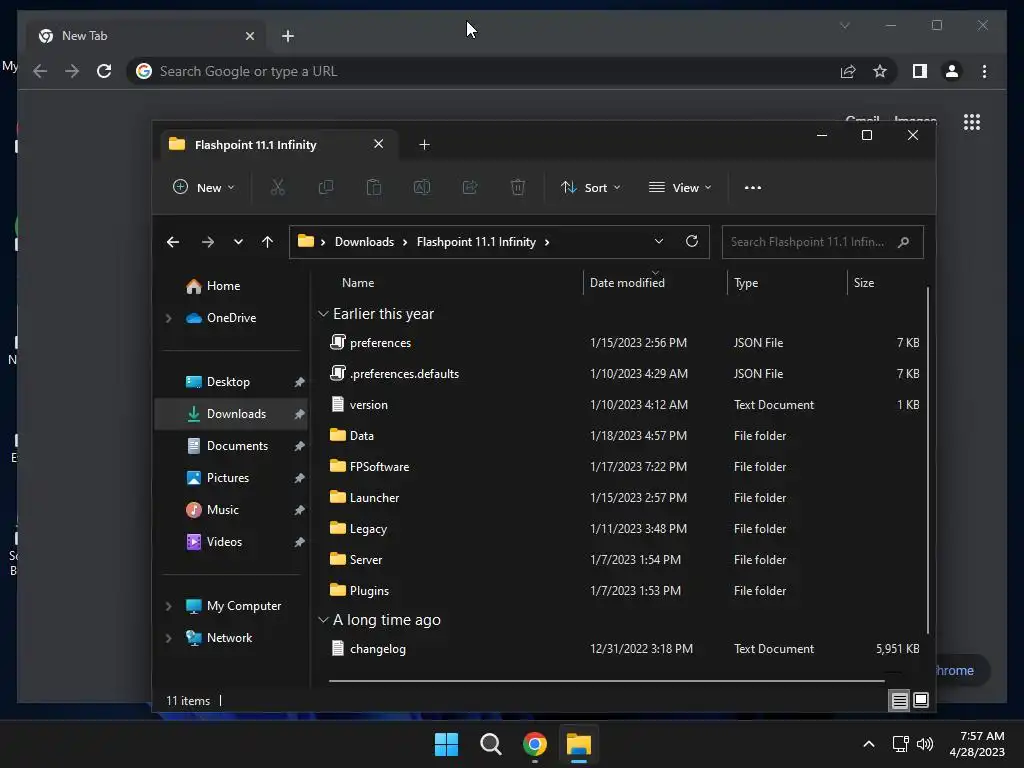Switch to Details view icon in status bar
Viewport: 1024px width, 768px height.
(899, 700)
